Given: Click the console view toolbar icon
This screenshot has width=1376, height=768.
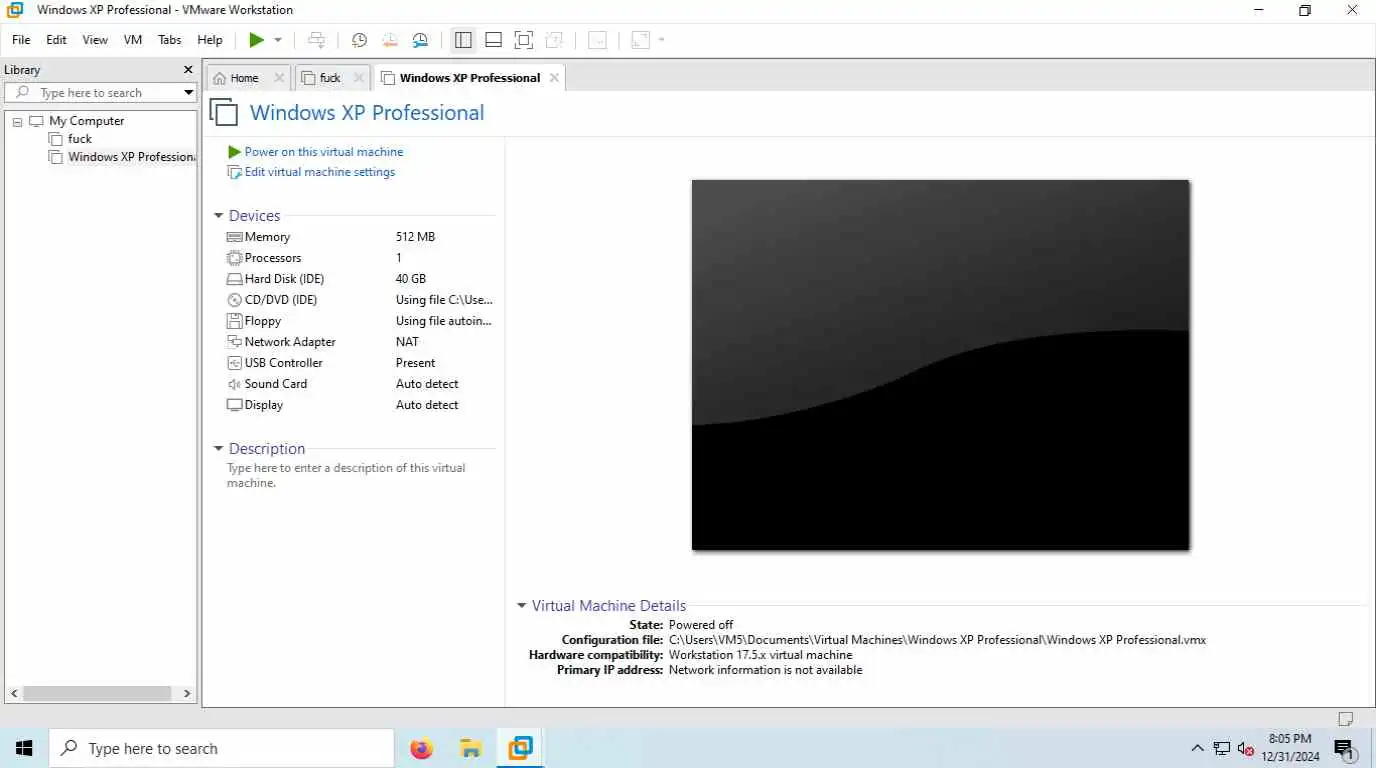Looking at the screenshot, I should tap(597, 40).
